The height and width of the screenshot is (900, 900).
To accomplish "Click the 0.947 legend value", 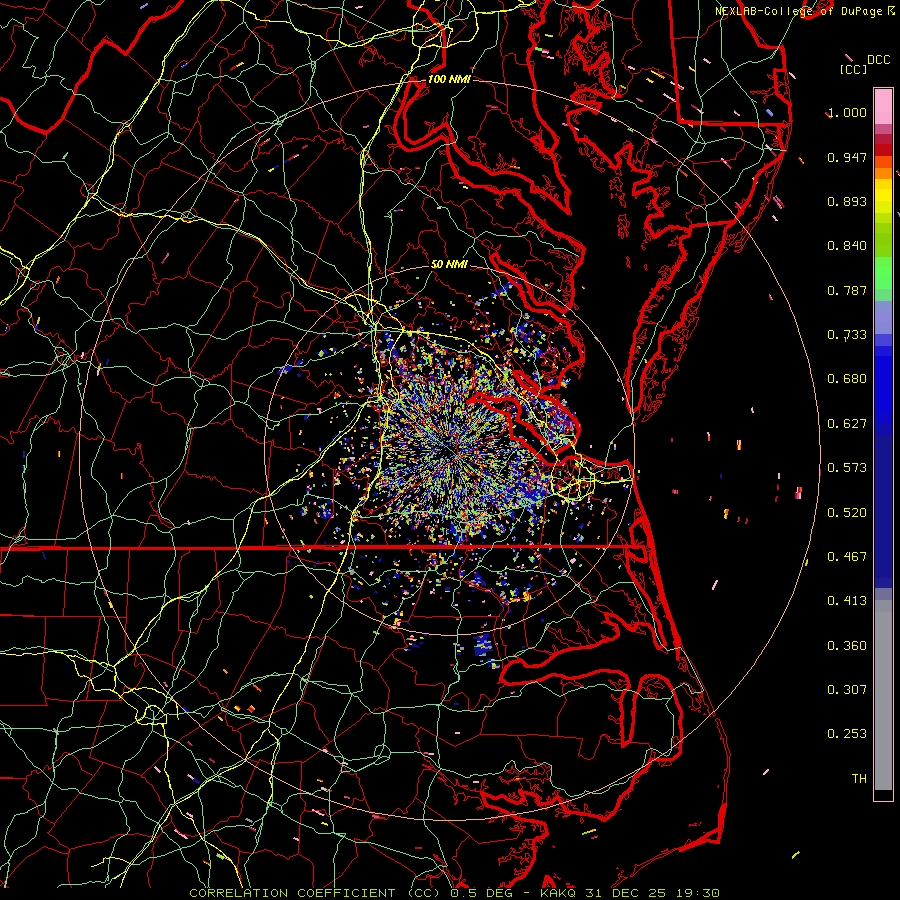I will (847, 157).
